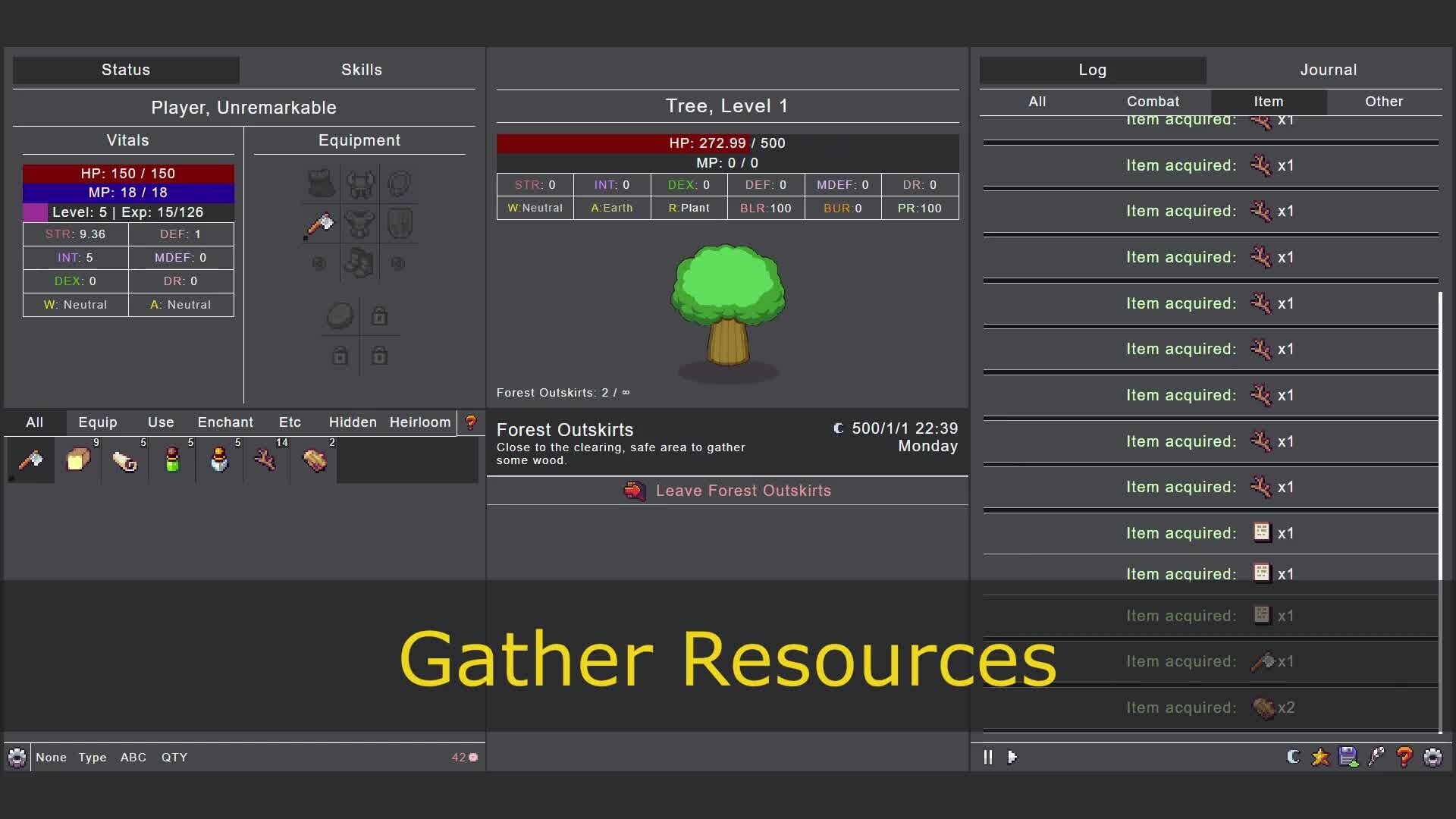Filter log by Combat
1456x819 pixels.
1152,102
